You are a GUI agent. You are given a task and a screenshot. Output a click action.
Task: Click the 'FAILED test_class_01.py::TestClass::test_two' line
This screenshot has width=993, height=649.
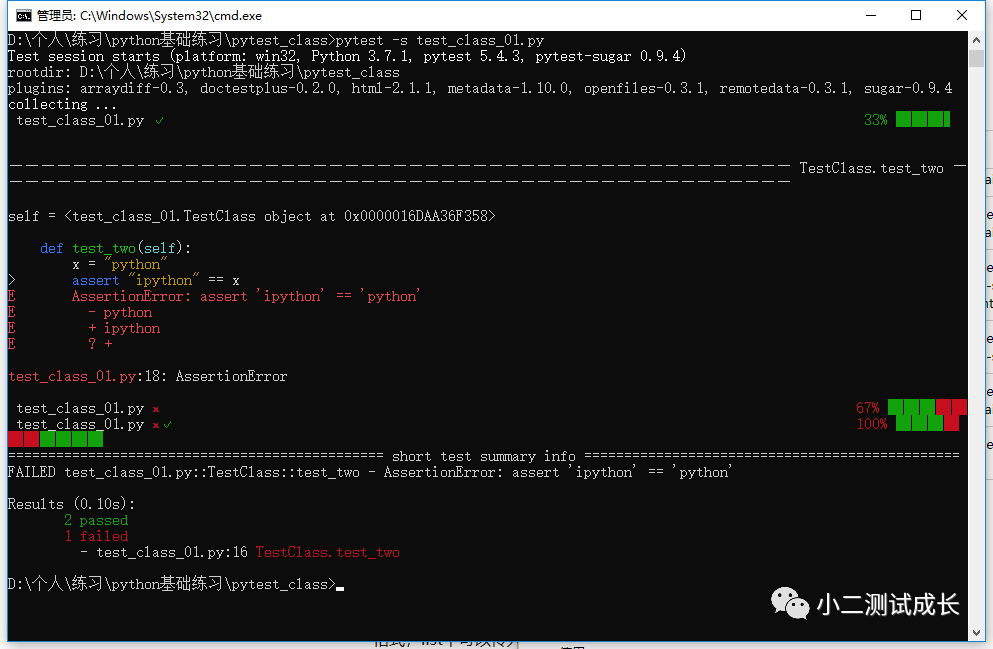coord(370,472)
